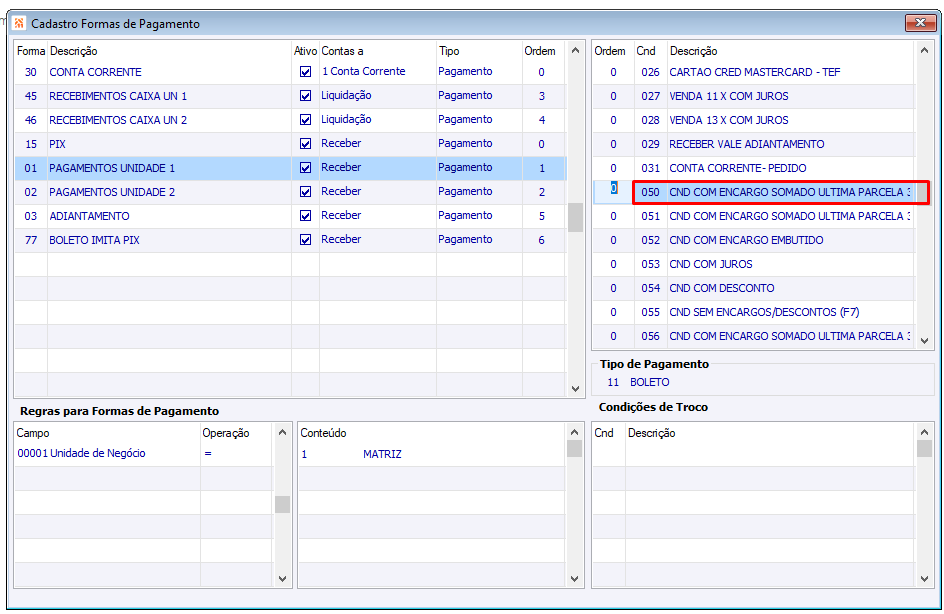
Task: Toggle Ativo checkbox for PAGAMENTOS UNIDADE 2
Action: pos(305,192)
